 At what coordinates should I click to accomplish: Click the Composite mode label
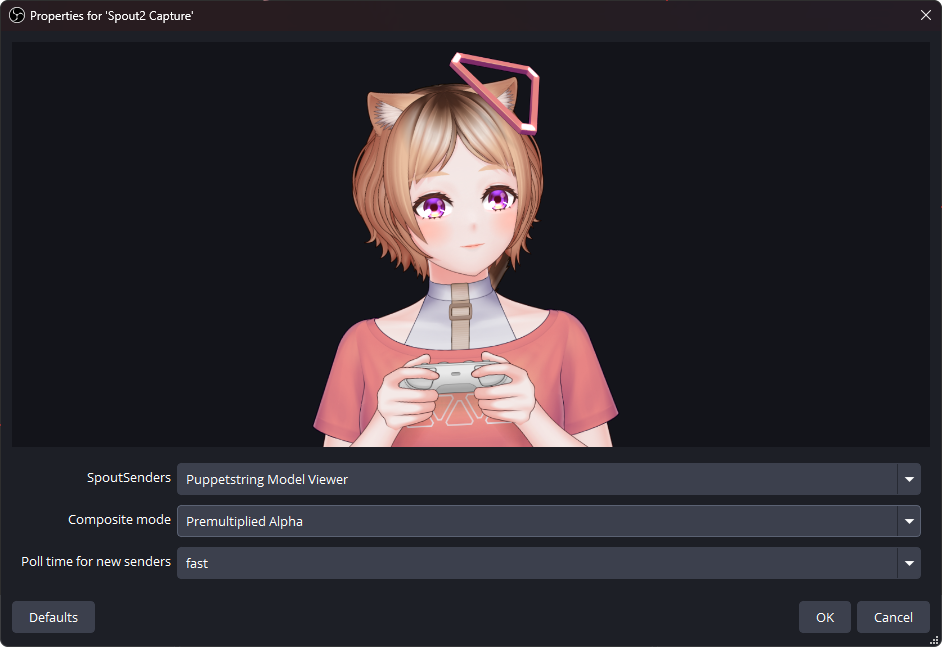pyautogui.click(x=119, y=520)
